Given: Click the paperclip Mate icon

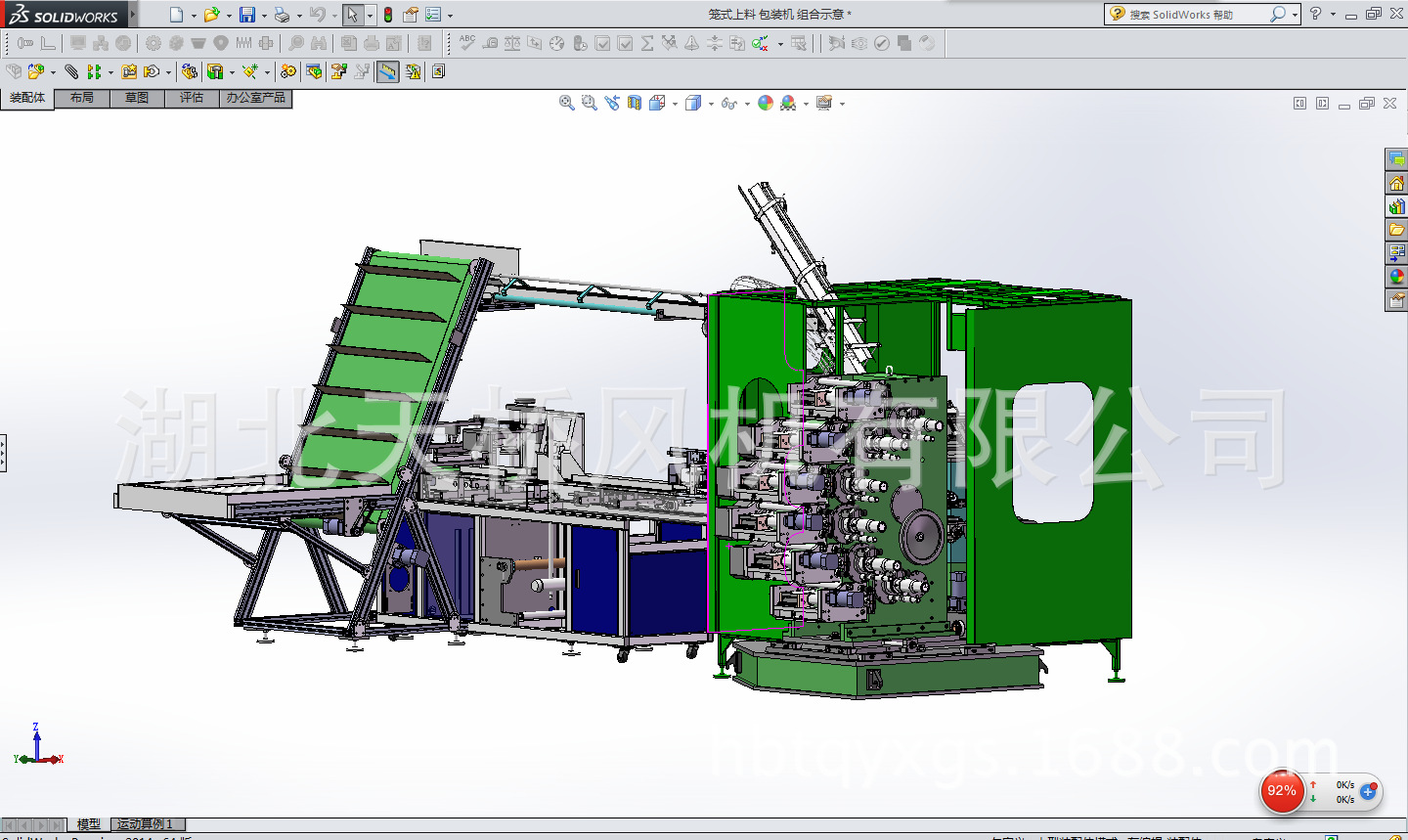Looking at the screenshot, I should pyautogui.click(x=71, y=71).
